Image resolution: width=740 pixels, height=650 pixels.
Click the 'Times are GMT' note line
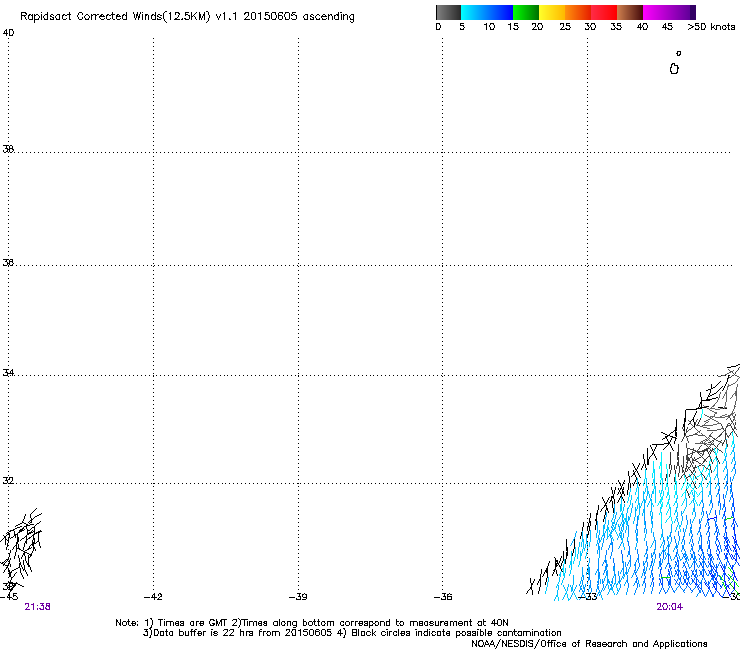coord(312,623)
